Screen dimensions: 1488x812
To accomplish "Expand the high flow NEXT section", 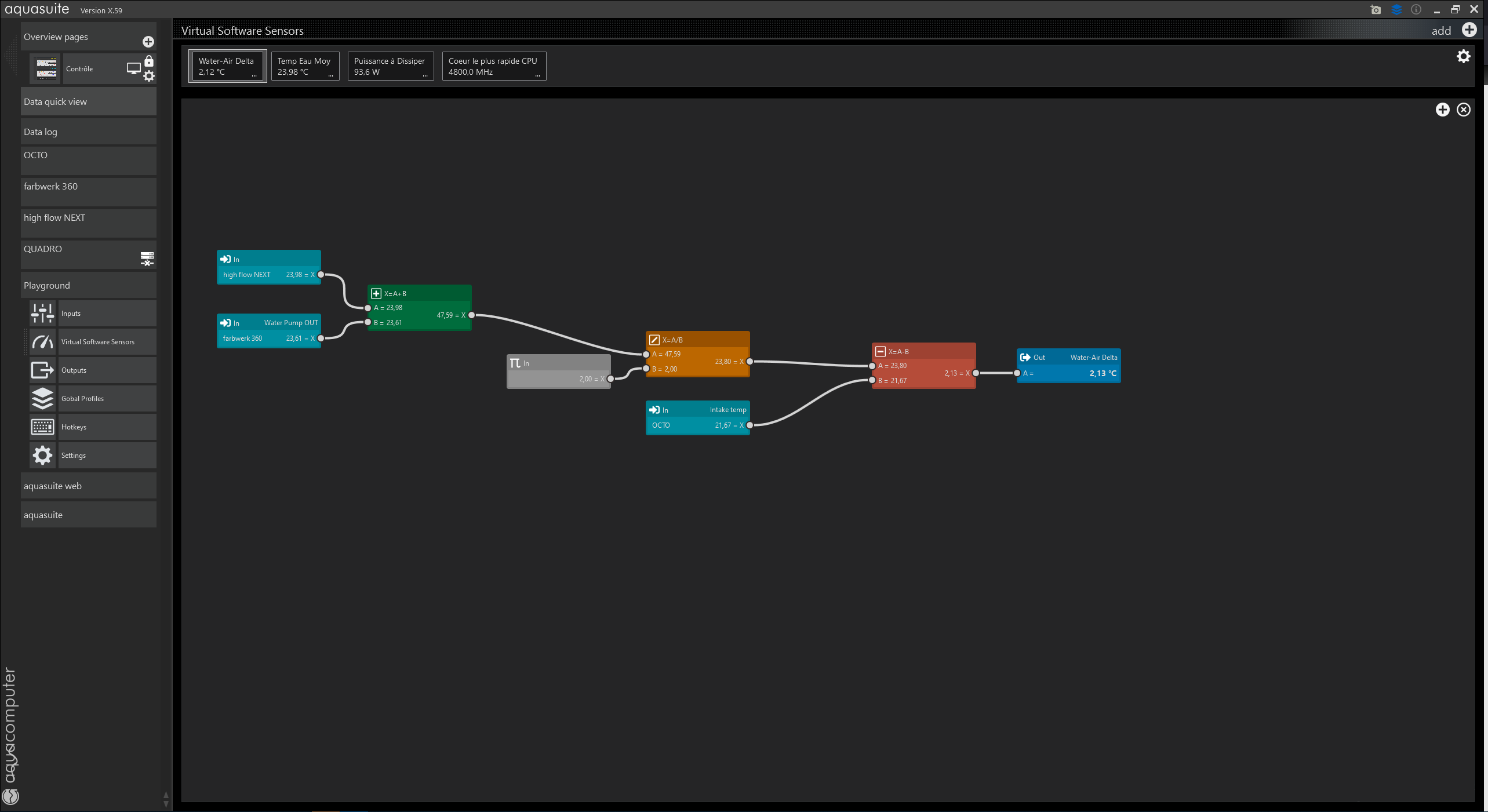I will (x=88, y=223).
